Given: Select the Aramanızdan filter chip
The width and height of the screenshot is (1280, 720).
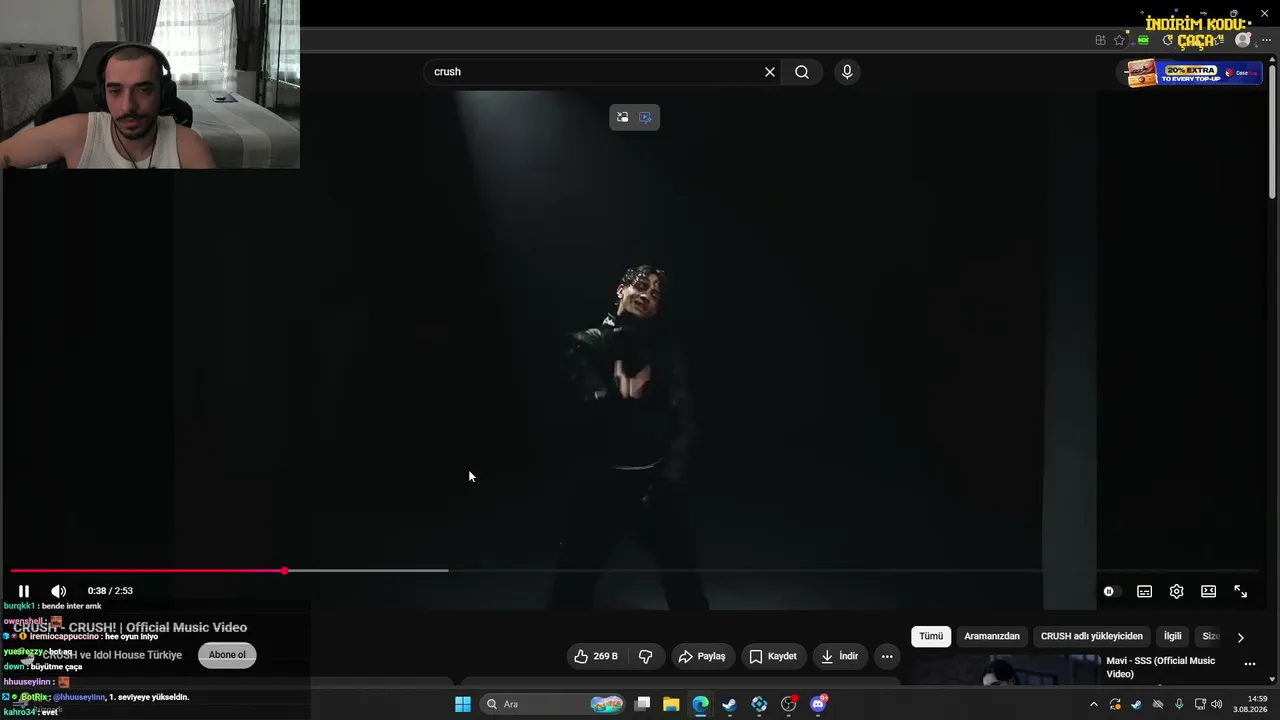Looking at the screenshot, I should [x=992, y=636].
